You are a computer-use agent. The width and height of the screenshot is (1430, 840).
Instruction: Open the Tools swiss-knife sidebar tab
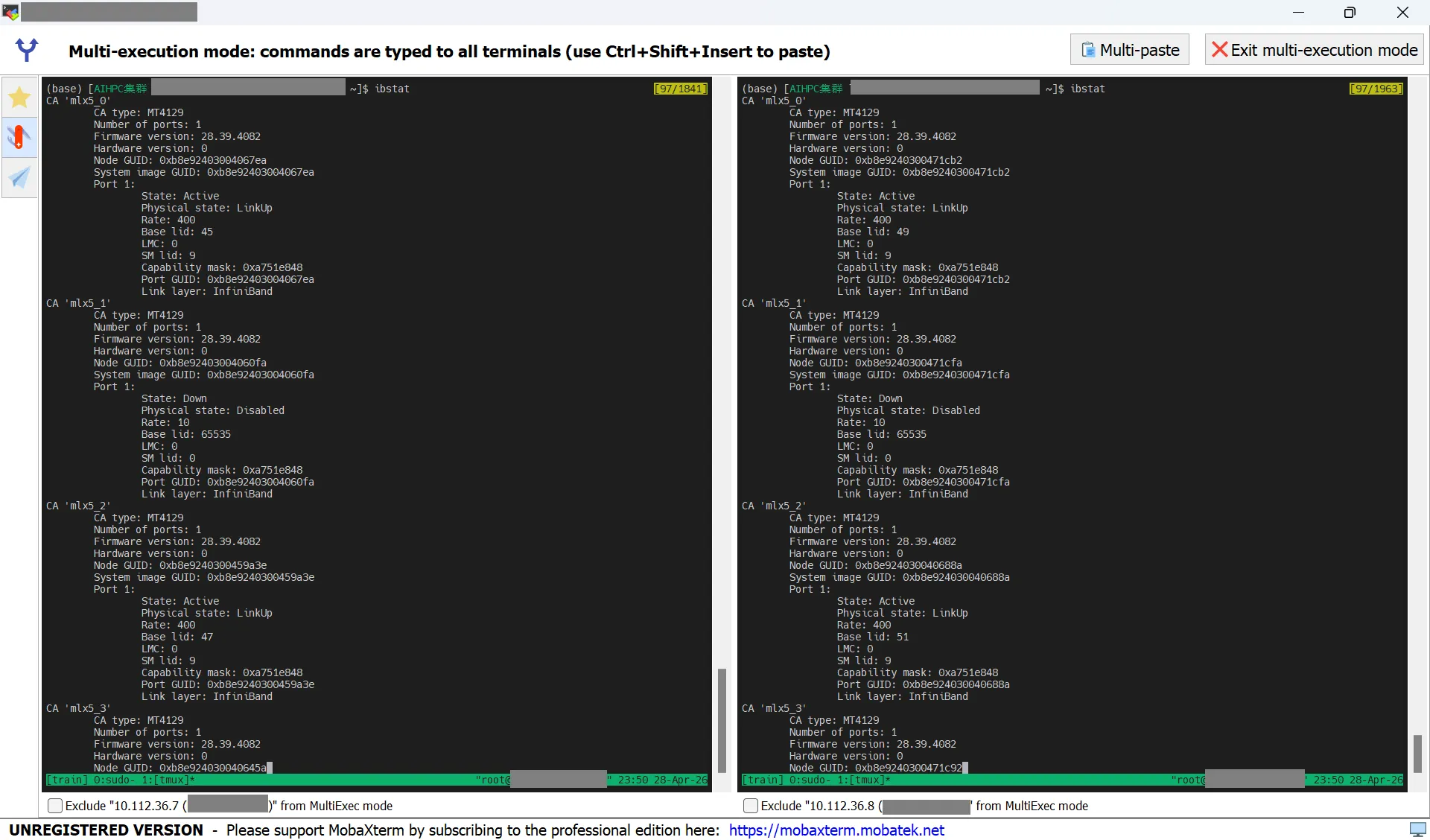(x=19, y=137)
